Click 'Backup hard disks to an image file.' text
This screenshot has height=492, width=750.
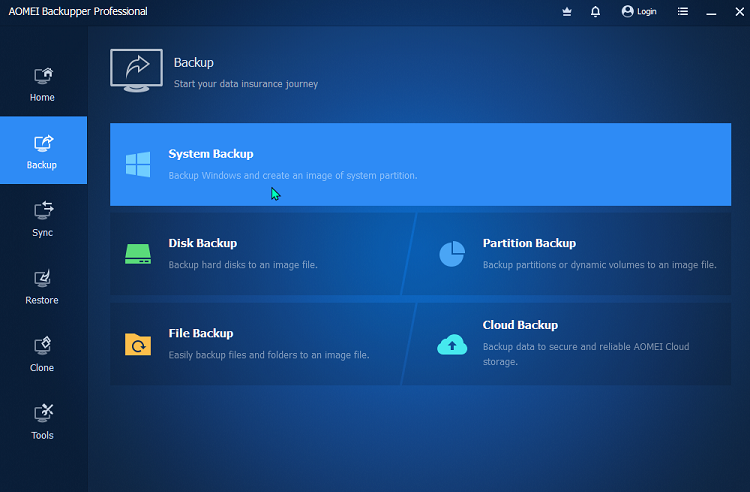243,265
